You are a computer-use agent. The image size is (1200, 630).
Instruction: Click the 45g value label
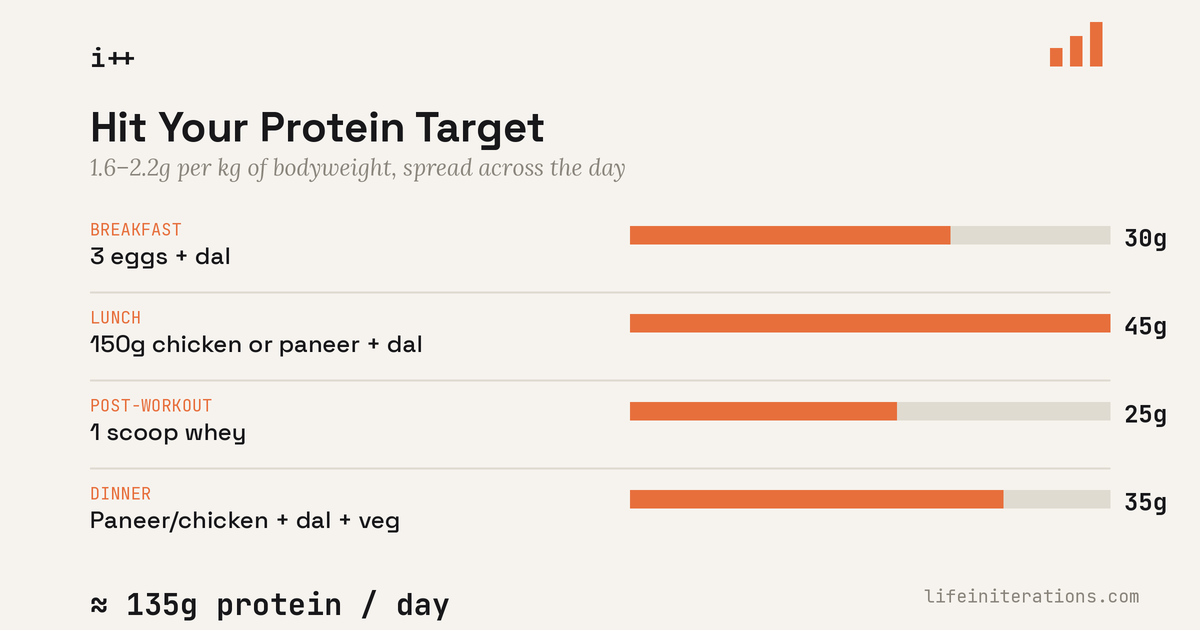coord(1146,327)
